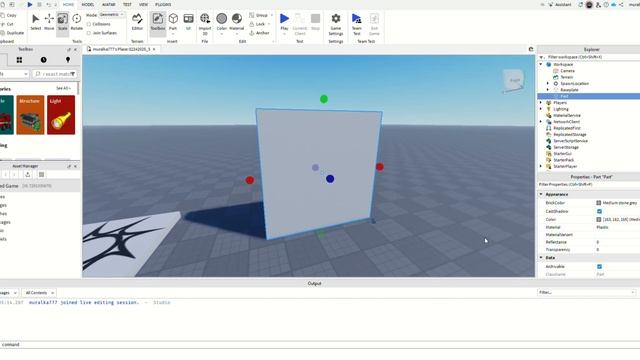Screen dimensions: 640x360
Task: Expand the SpawnLocation node
Action: click(x=548, y=84)
